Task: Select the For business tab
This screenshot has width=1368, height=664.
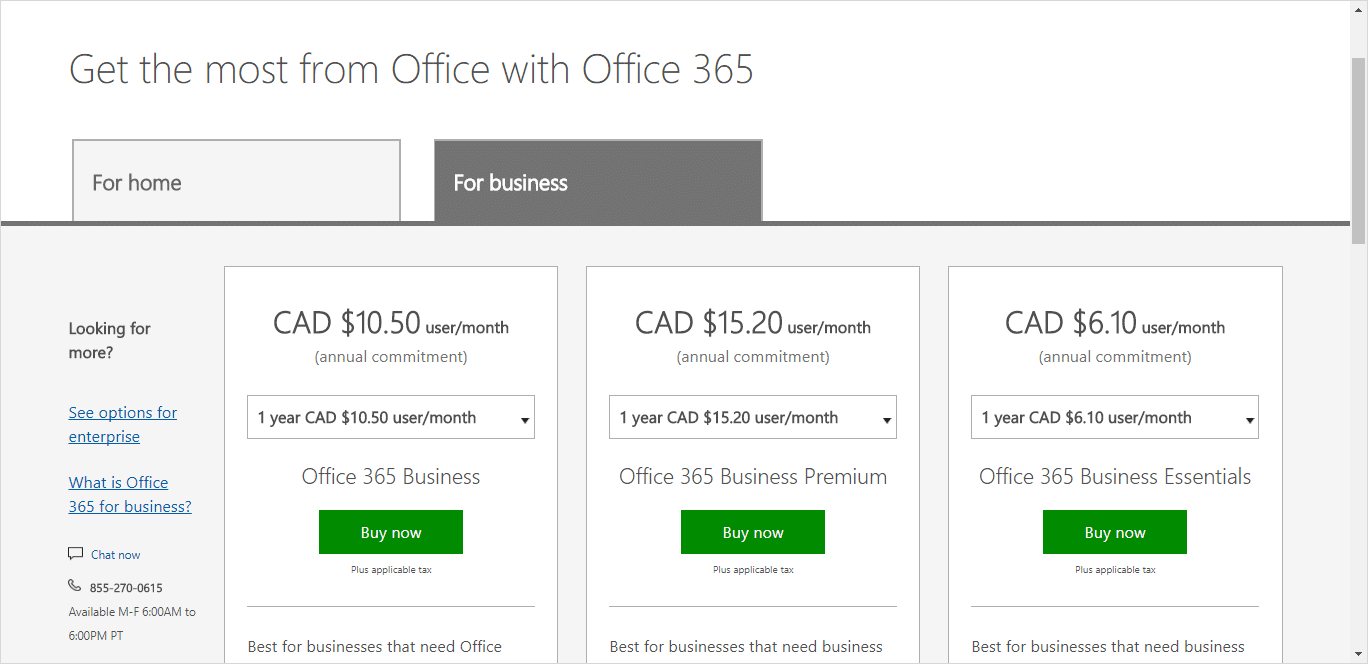Action: pos(598,181)
